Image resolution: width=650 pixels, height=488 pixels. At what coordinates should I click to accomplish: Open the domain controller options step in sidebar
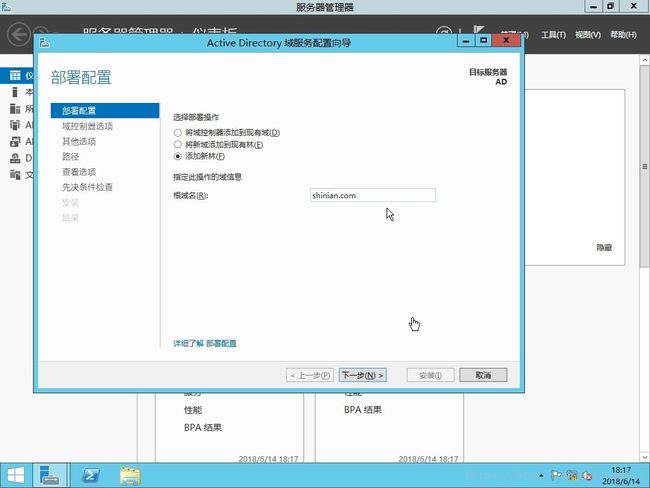[x=87, y=126]
